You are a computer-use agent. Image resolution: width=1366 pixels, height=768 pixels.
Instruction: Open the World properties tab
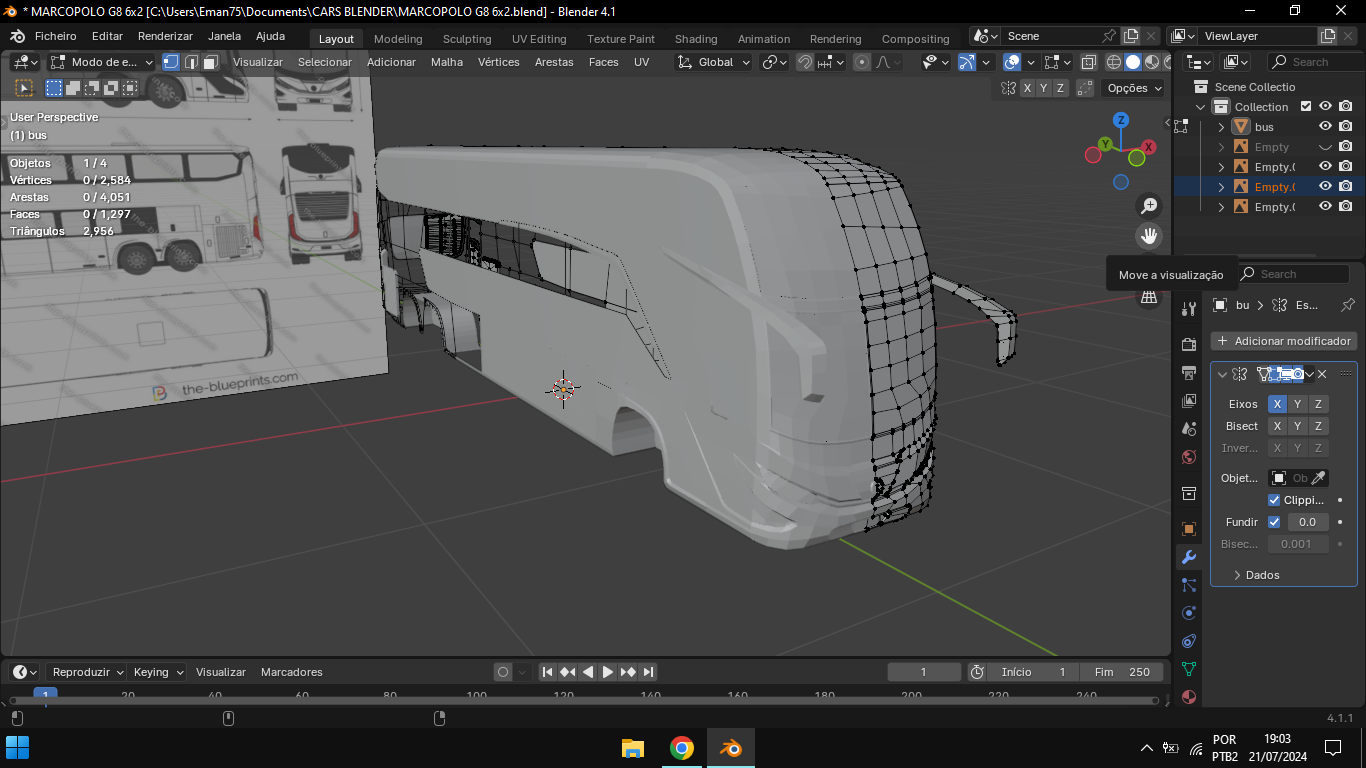coord(1189,457)
